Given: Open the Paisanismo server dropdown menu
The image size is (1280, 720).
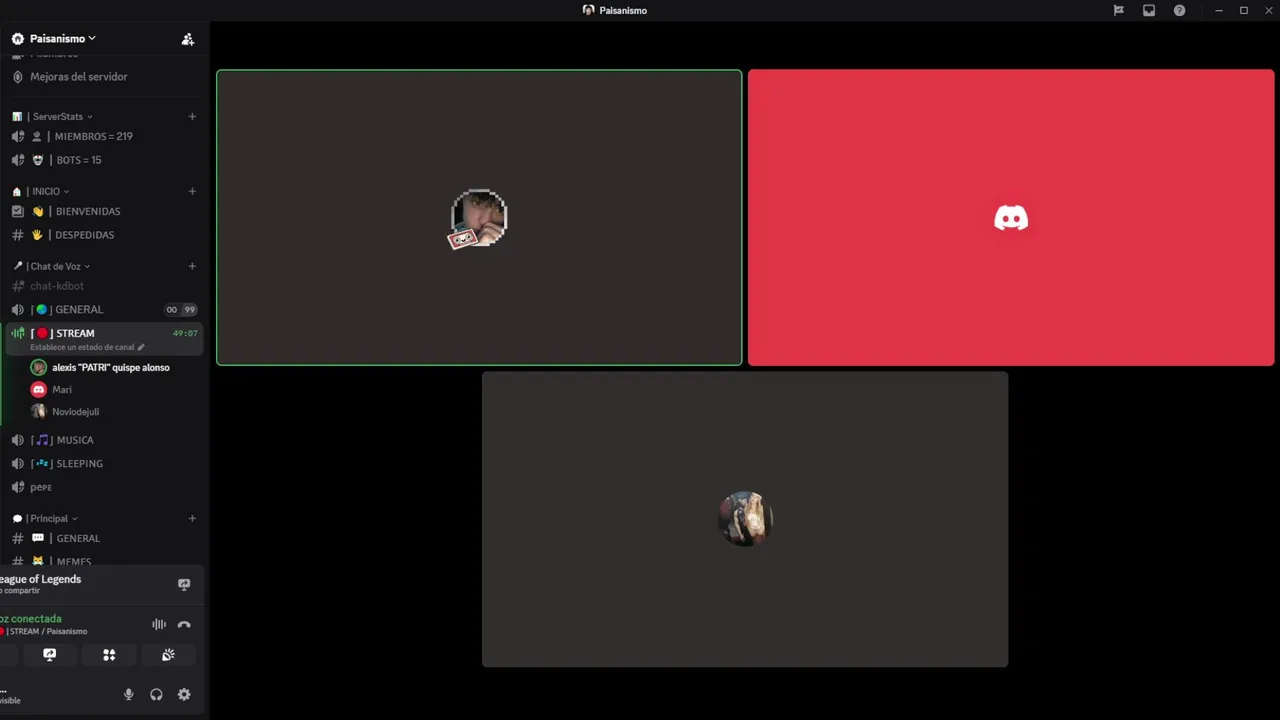Looking at the screenshot, I should pyautogui.click(x=62, y=39).
